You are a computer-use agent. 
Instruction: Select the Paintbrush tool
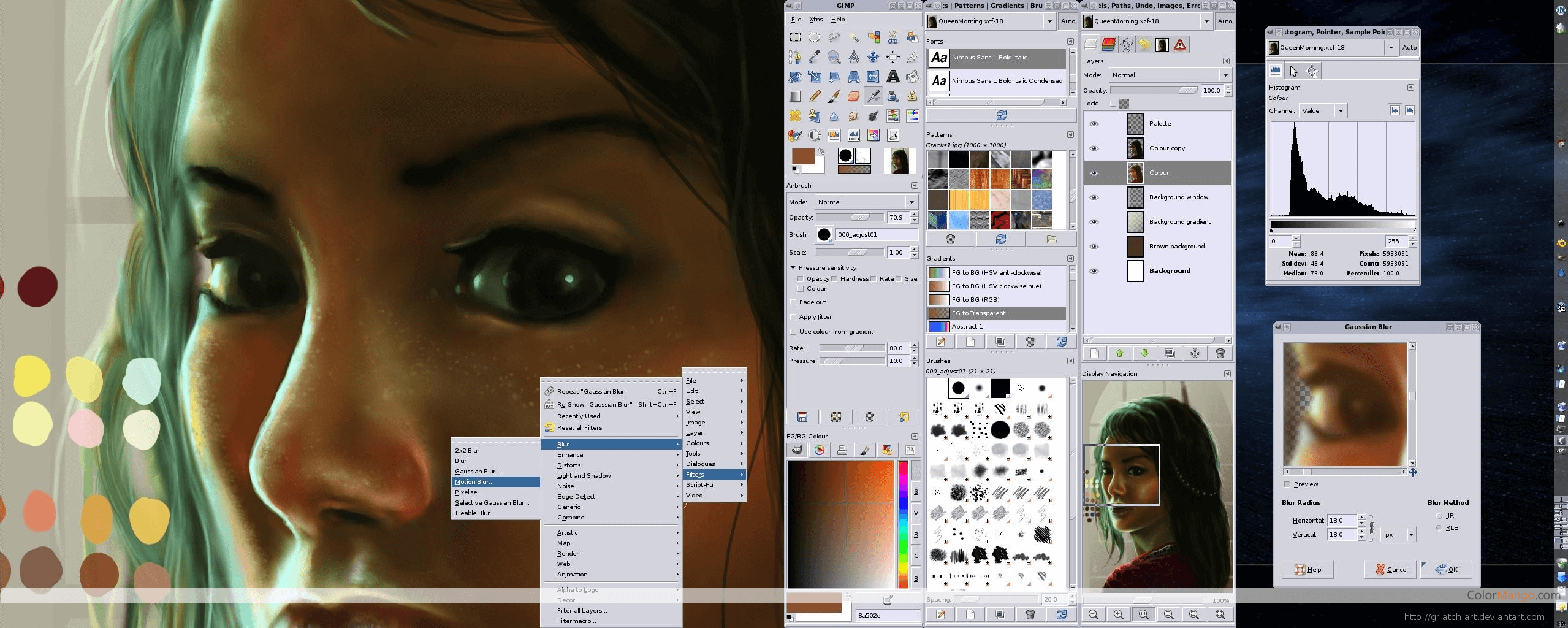click(834, 96)
